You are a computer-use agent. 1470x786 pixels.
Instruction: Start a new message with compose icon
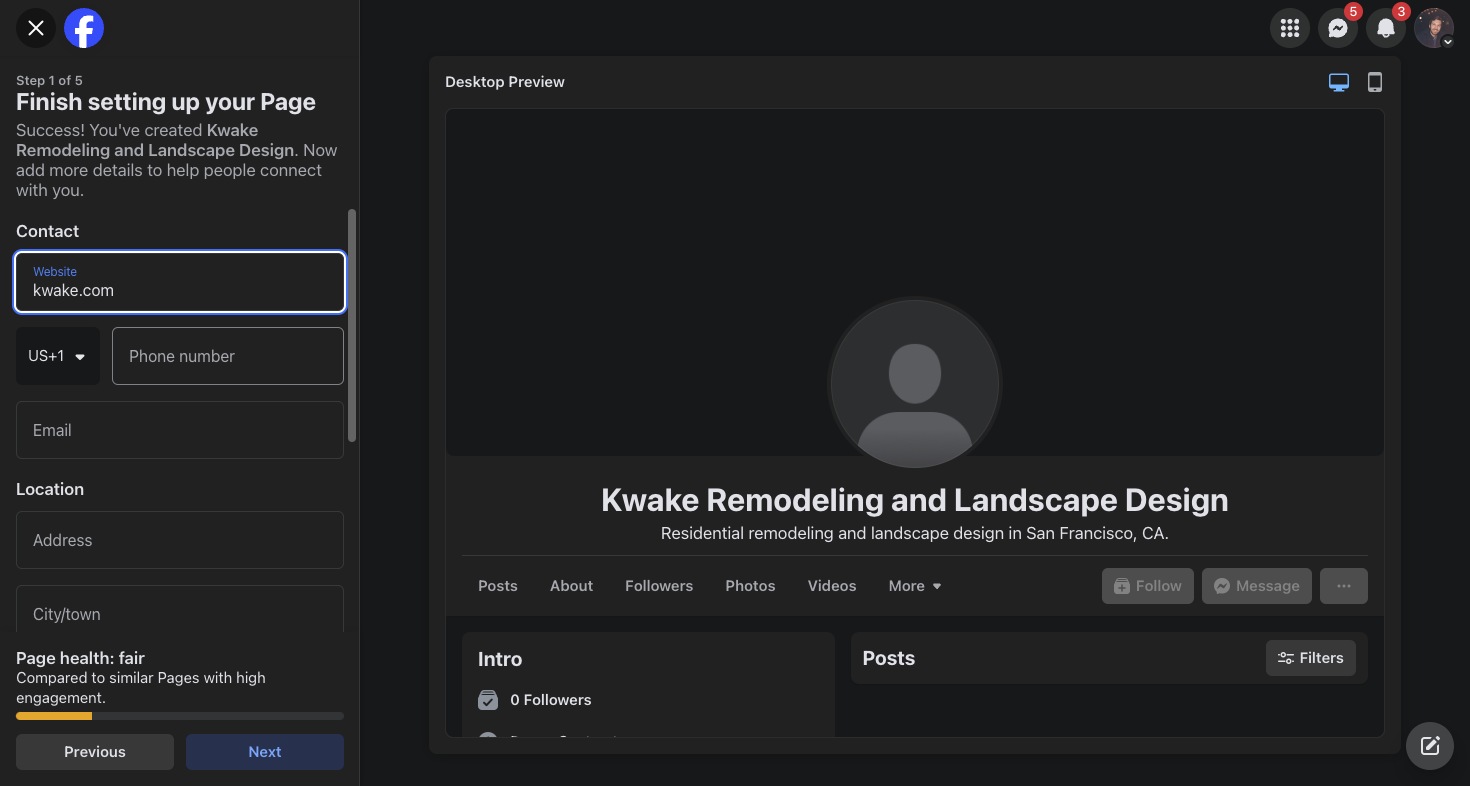click(1430, 746)
